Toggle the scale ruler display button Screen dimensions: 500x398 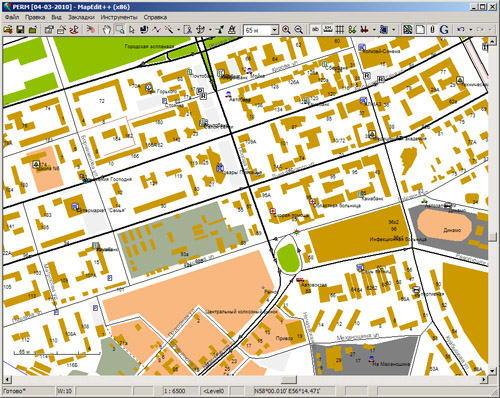click(328, 30)
